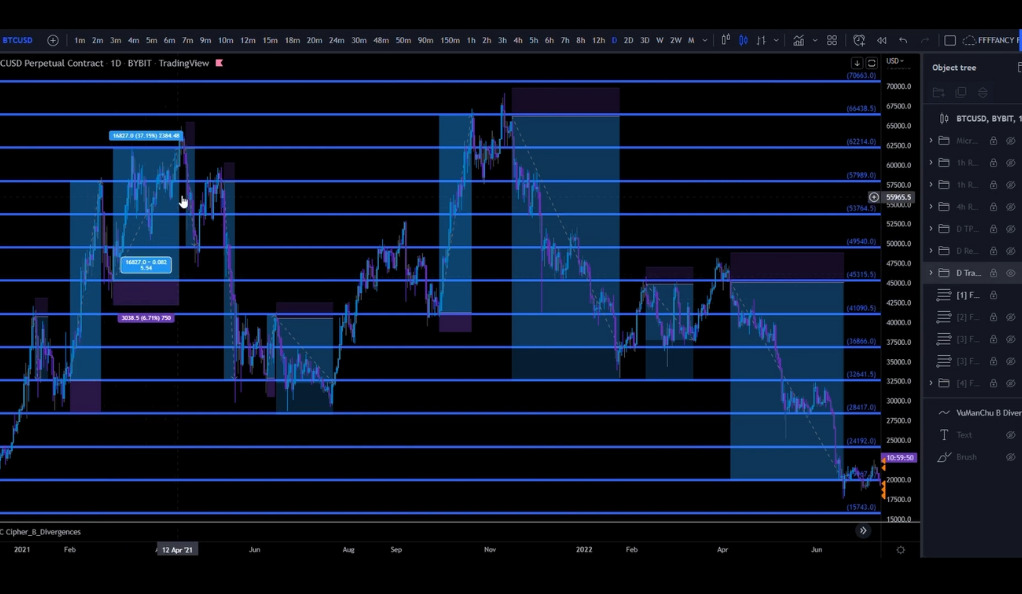
Task: Undo the last action with undo arrow
Action: (x=903, y=40)
